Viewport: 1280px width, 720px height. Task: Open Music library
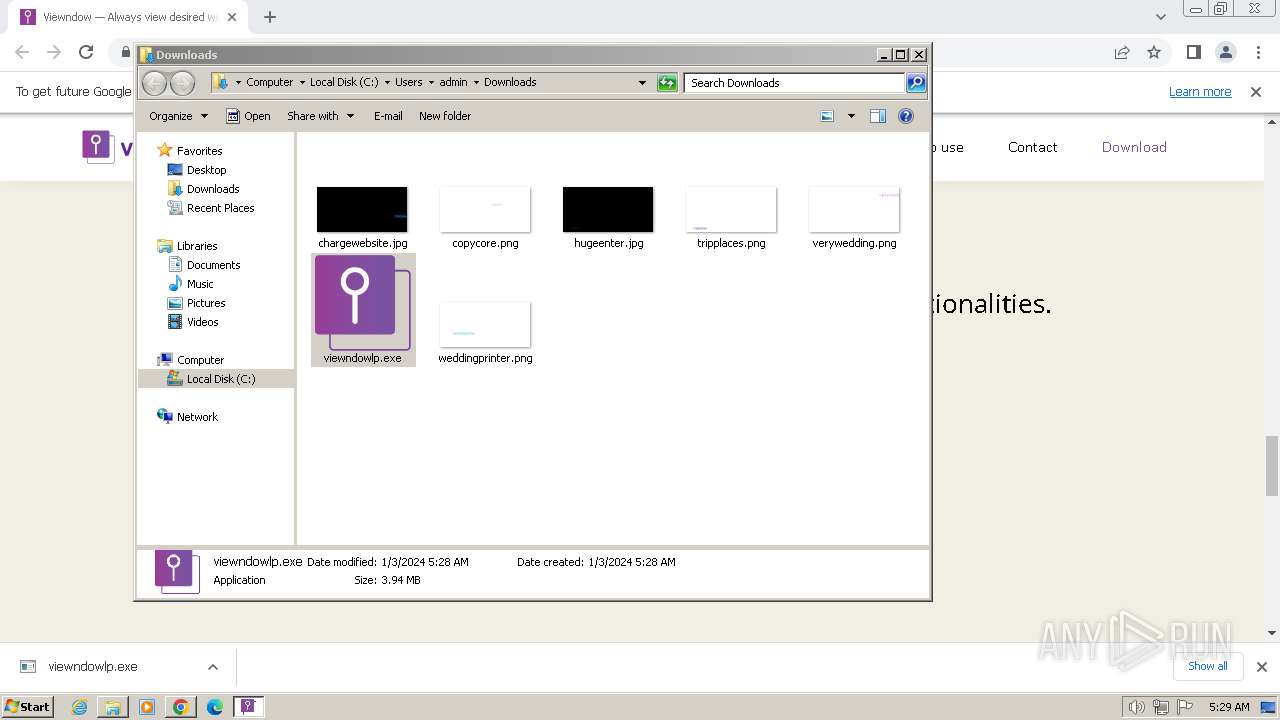click(200, 284)
